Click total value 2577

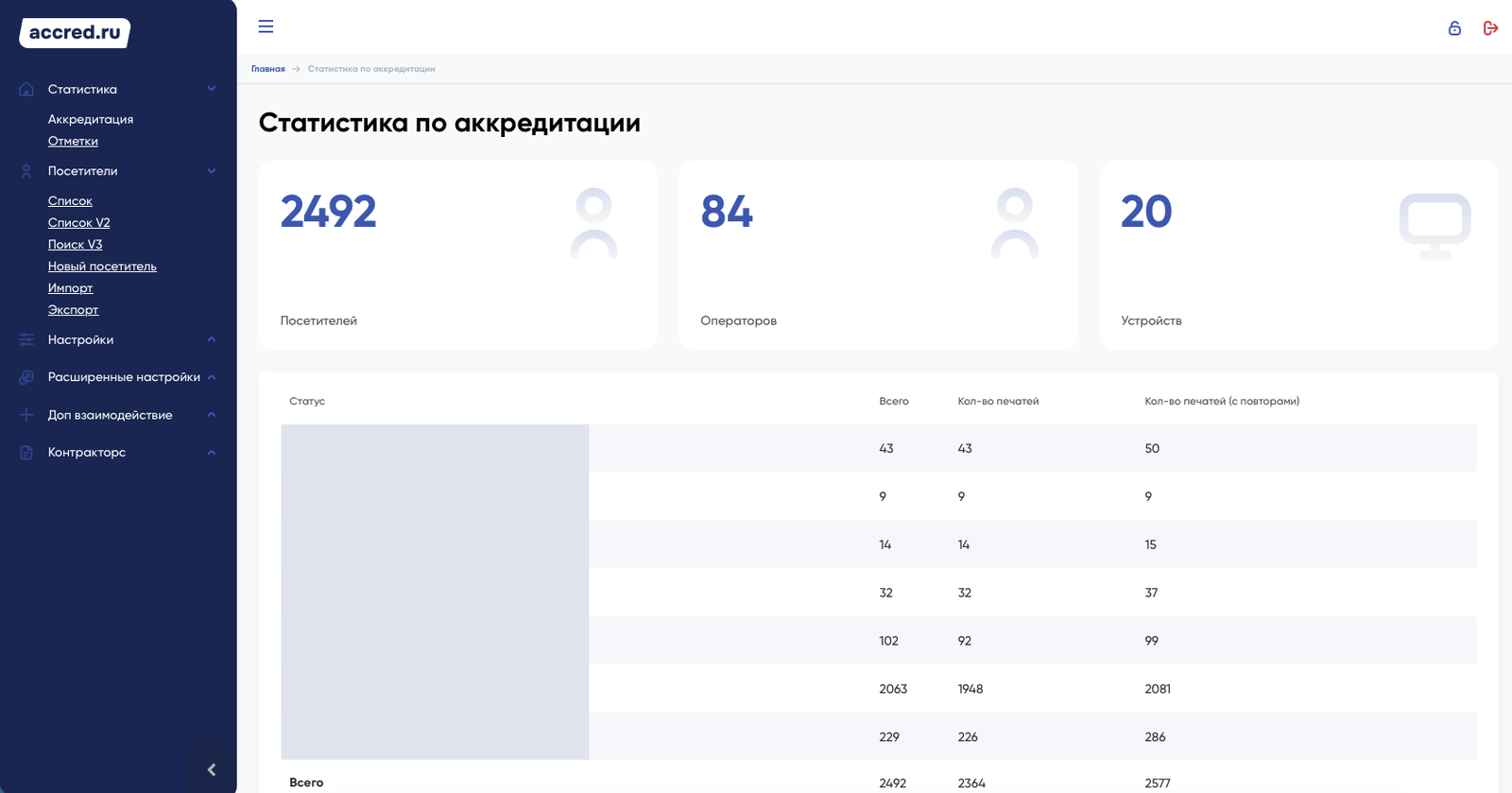[1158, 784]
